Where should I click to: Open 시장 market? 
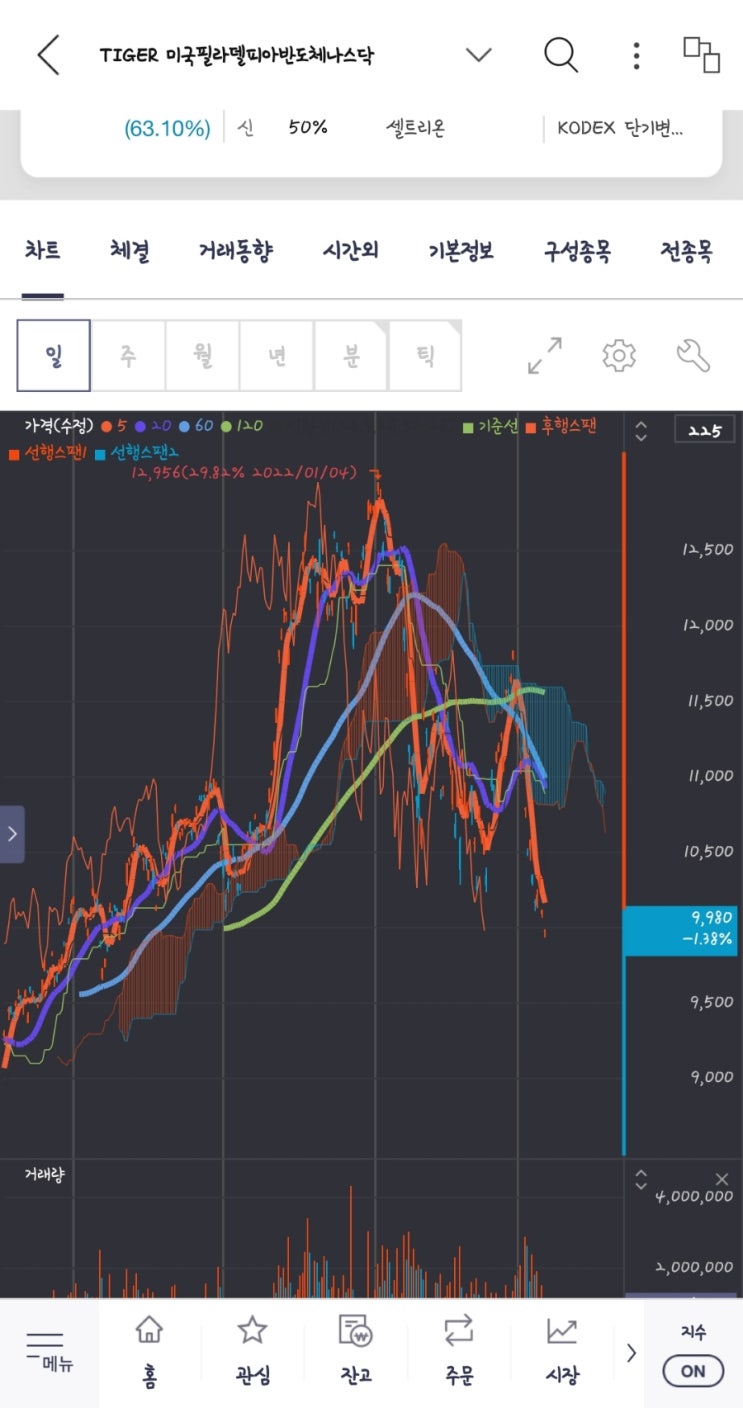click(562, 1351)
